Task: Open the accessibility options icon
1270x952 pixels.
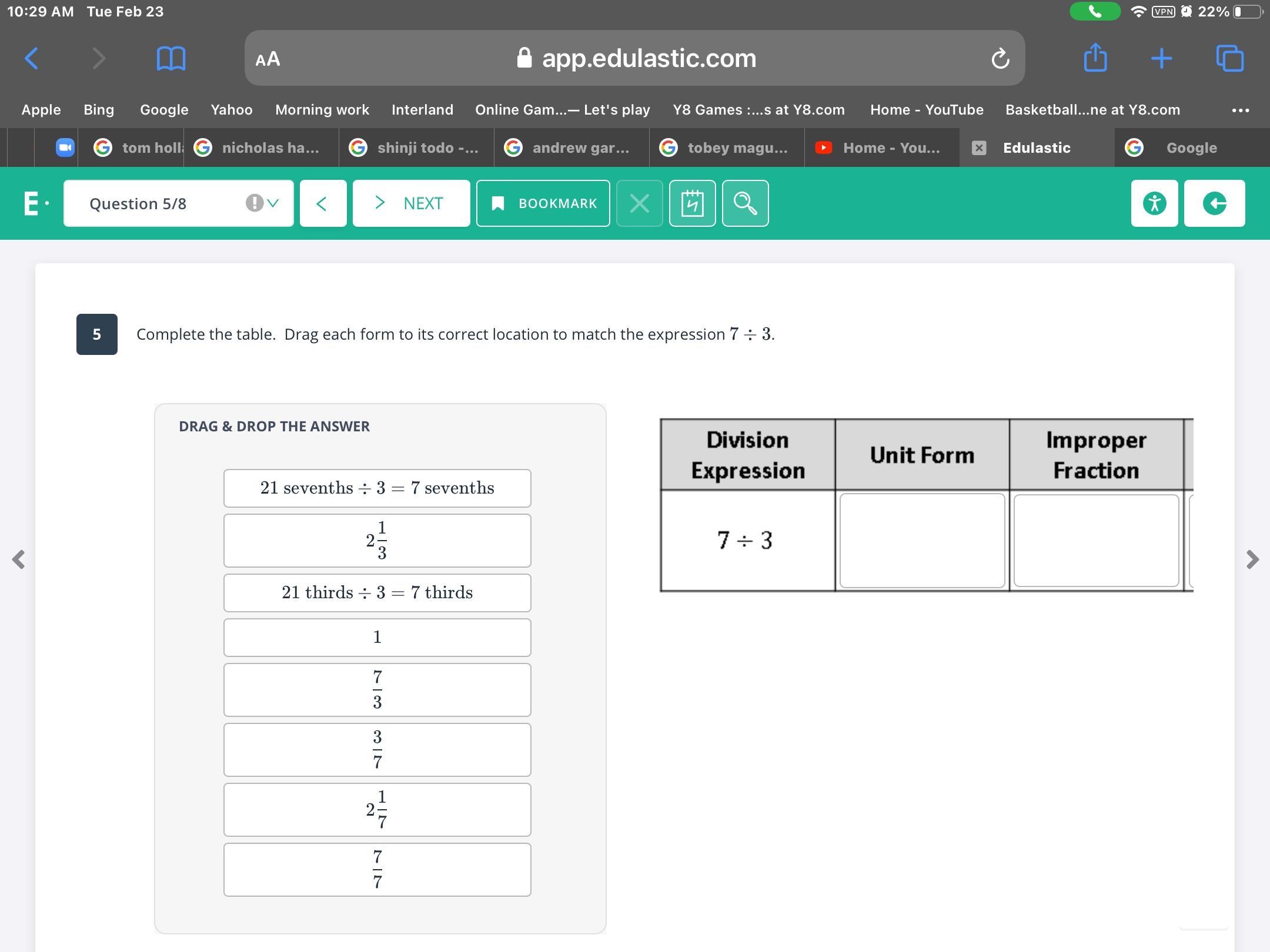Action: (1154, 203)
